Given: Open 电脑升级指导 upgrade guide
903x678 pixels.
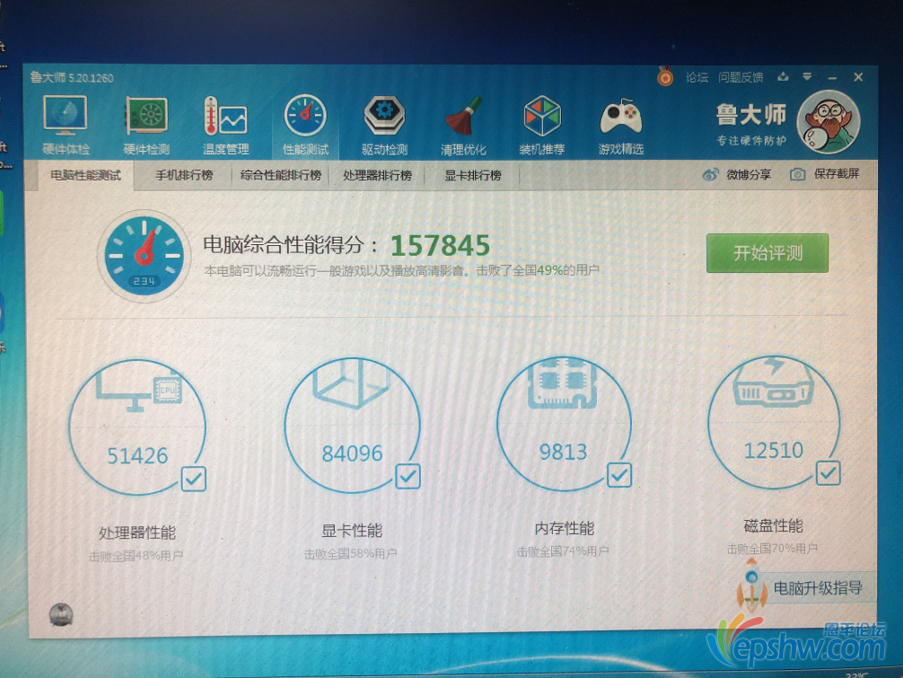Looking at the screenshot, I should (818, 588).
